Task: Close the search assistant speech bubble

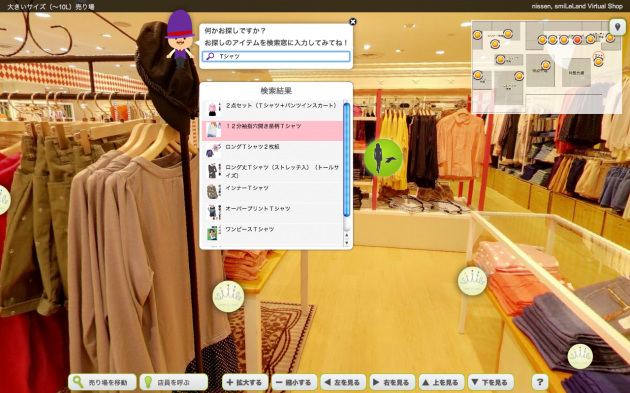Action: (x=353, y=22)
